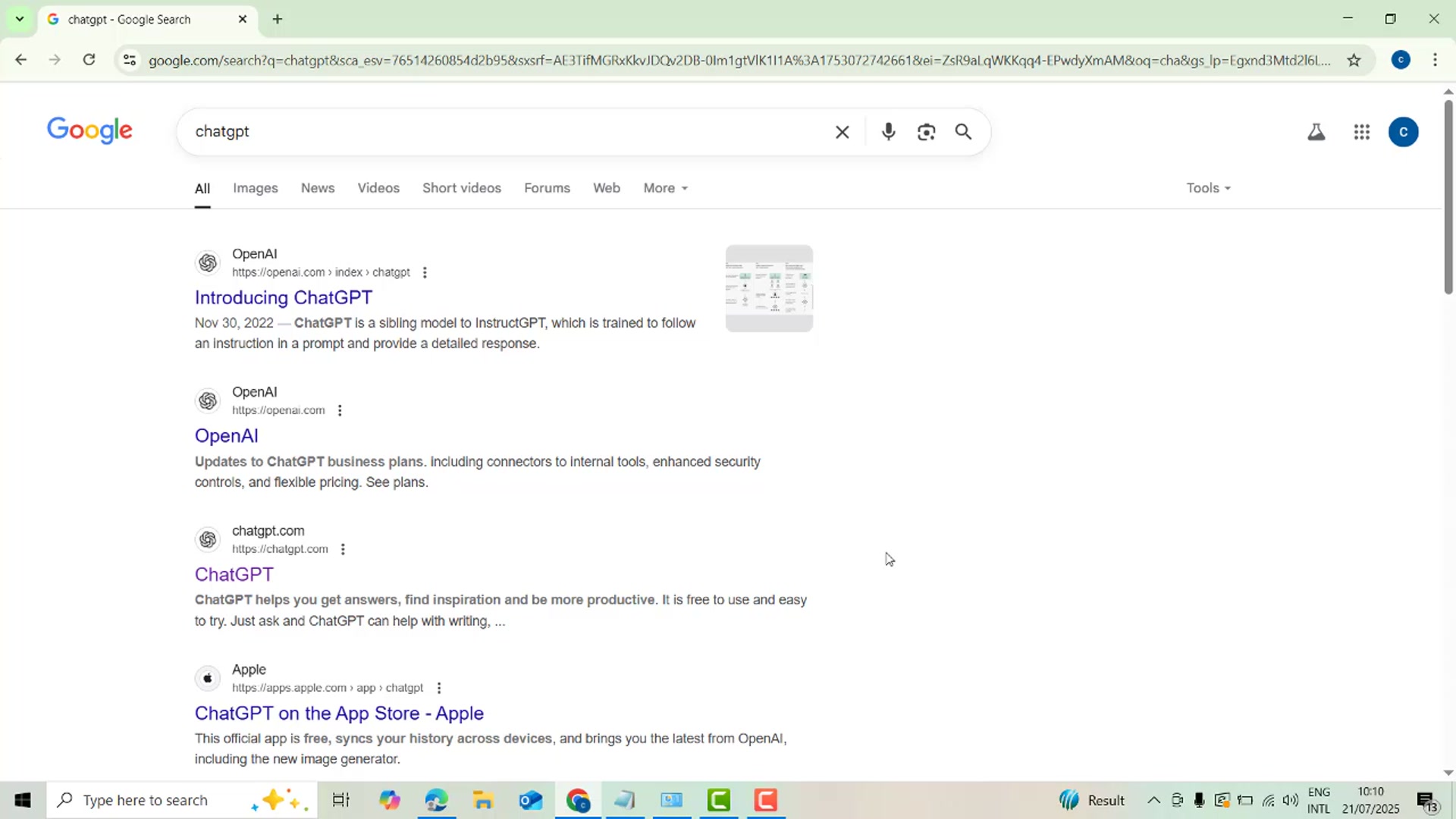Select the All results tab

point(202,188)
